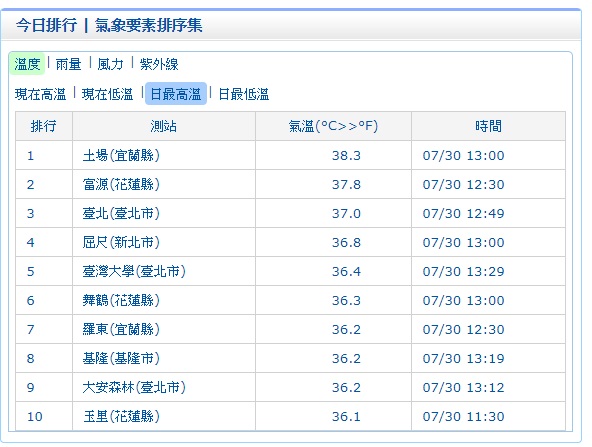The height and width of the screenshot is (447, 592).
Task: Click temperature value 36.8
Action: point(346,242)
